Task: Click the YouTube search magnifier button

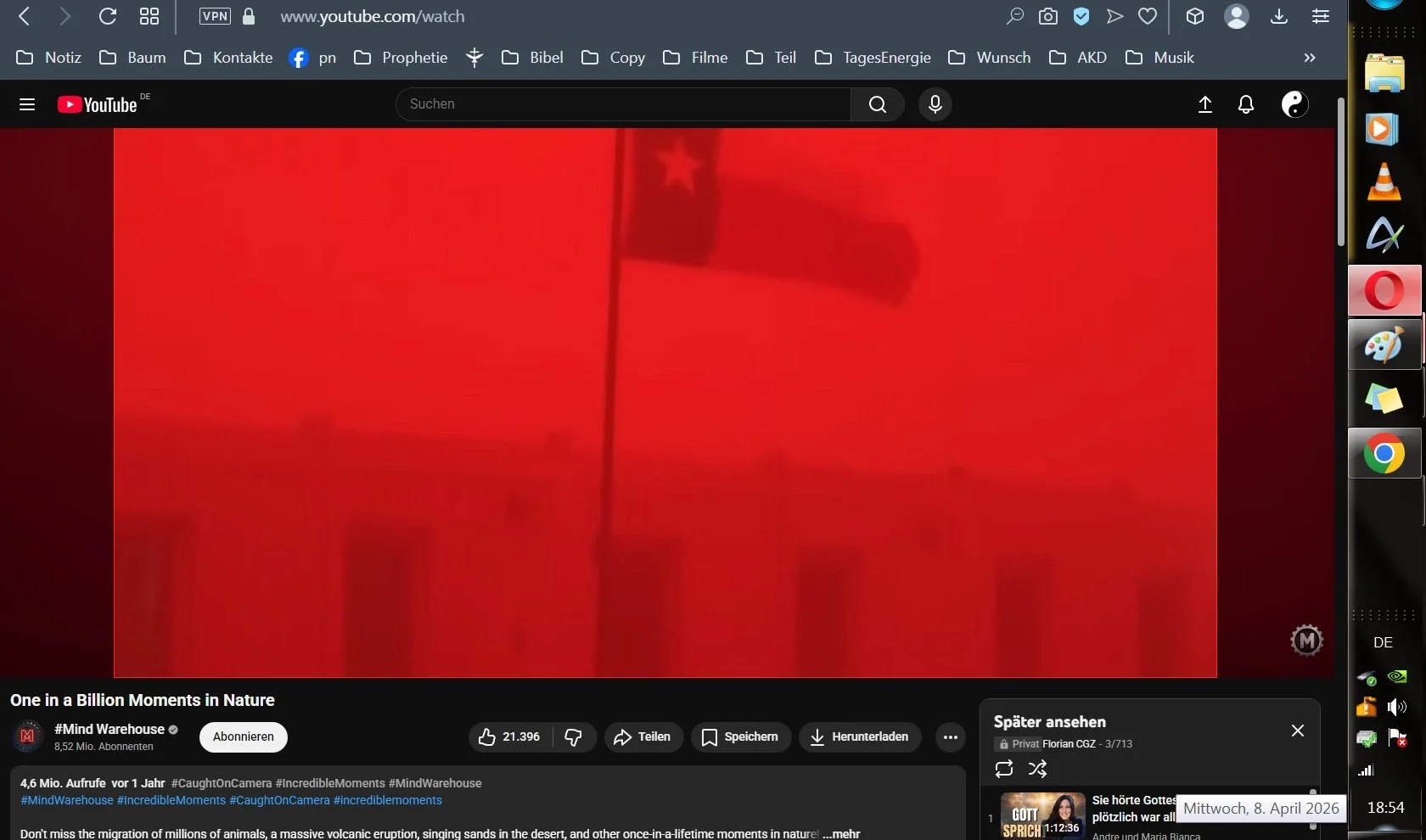Action: click(x=878, y=104)
